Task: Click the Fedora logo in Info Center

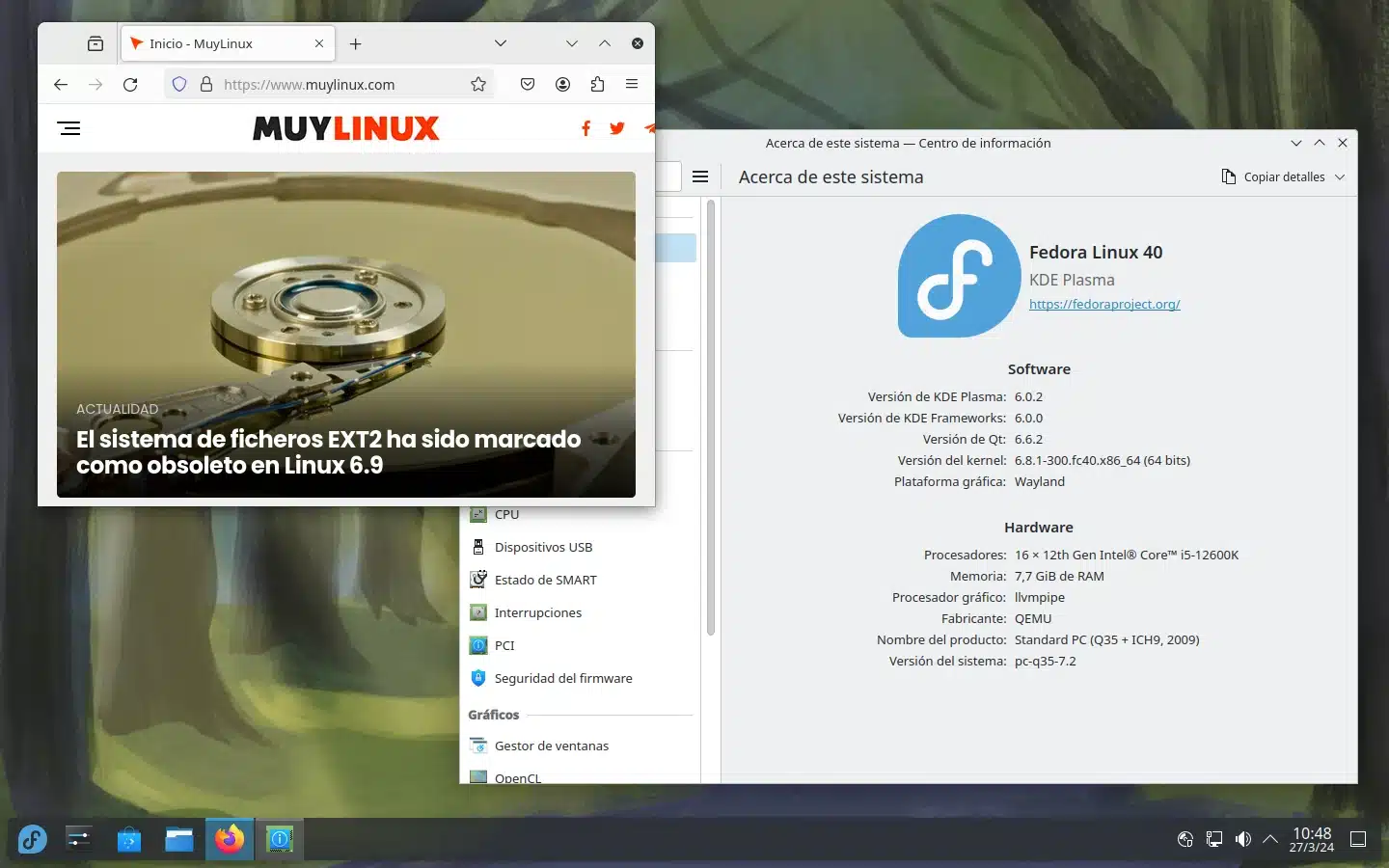Action: click(x=959, y=276)
